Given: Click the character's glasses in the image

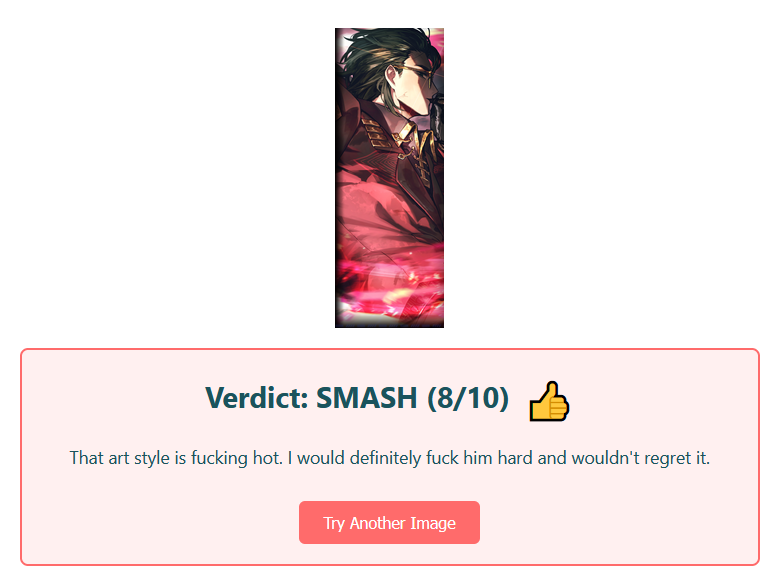Looking at the screenshot, I should (x=418, y=71).
